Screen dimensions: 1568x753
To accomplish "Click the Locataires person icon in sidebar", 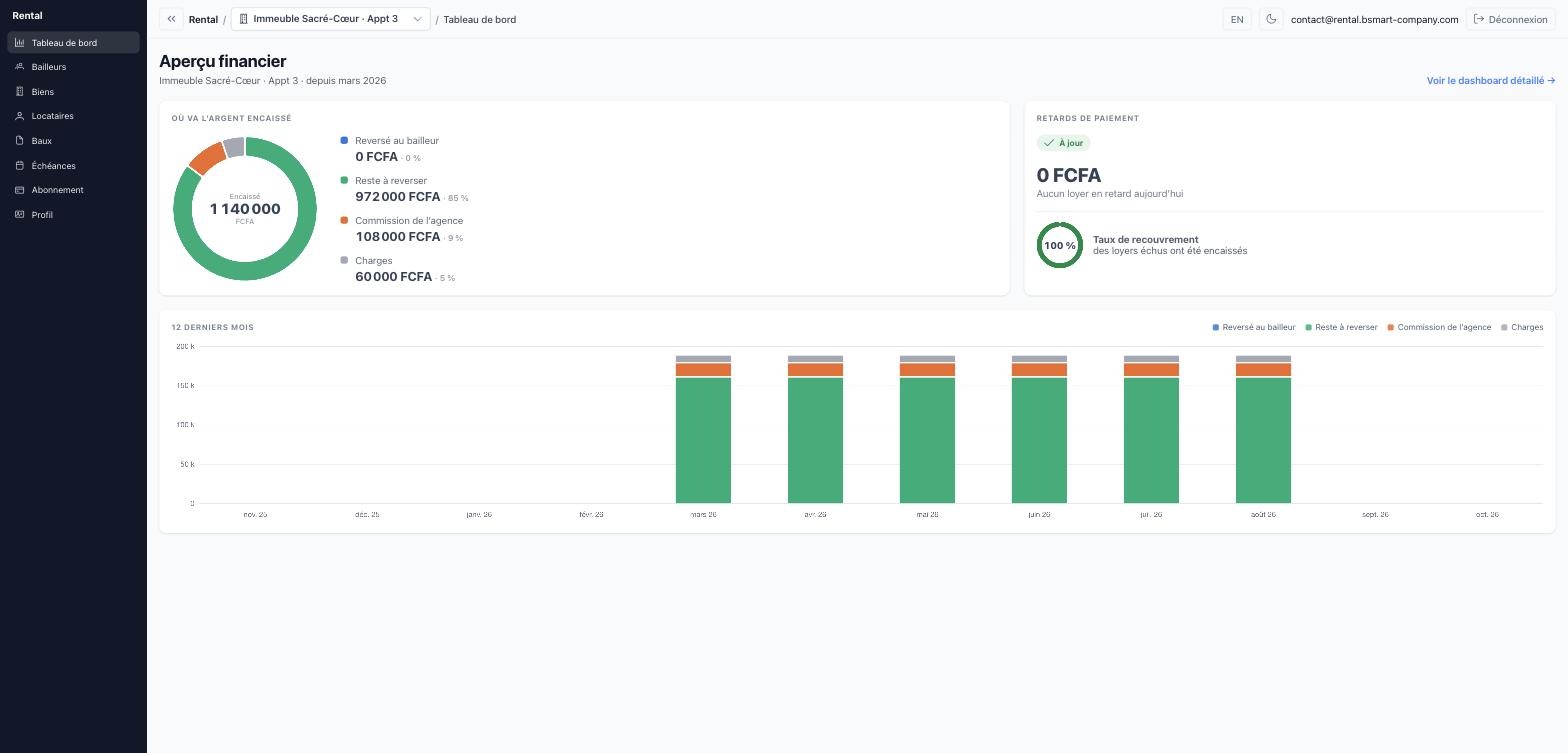I will pos(19,116).
